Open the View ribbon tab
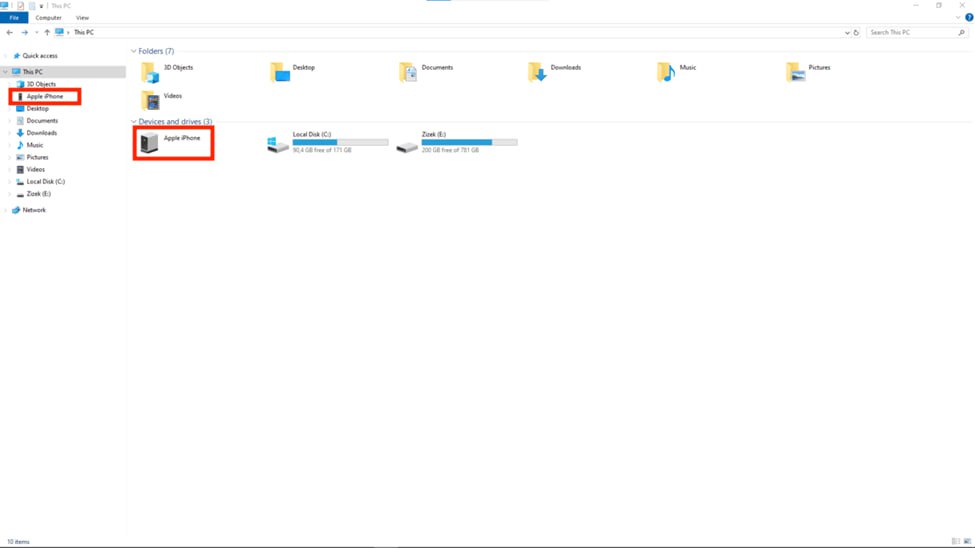The width and height of the screenshot is (975, 548). [x=82, y=18]
